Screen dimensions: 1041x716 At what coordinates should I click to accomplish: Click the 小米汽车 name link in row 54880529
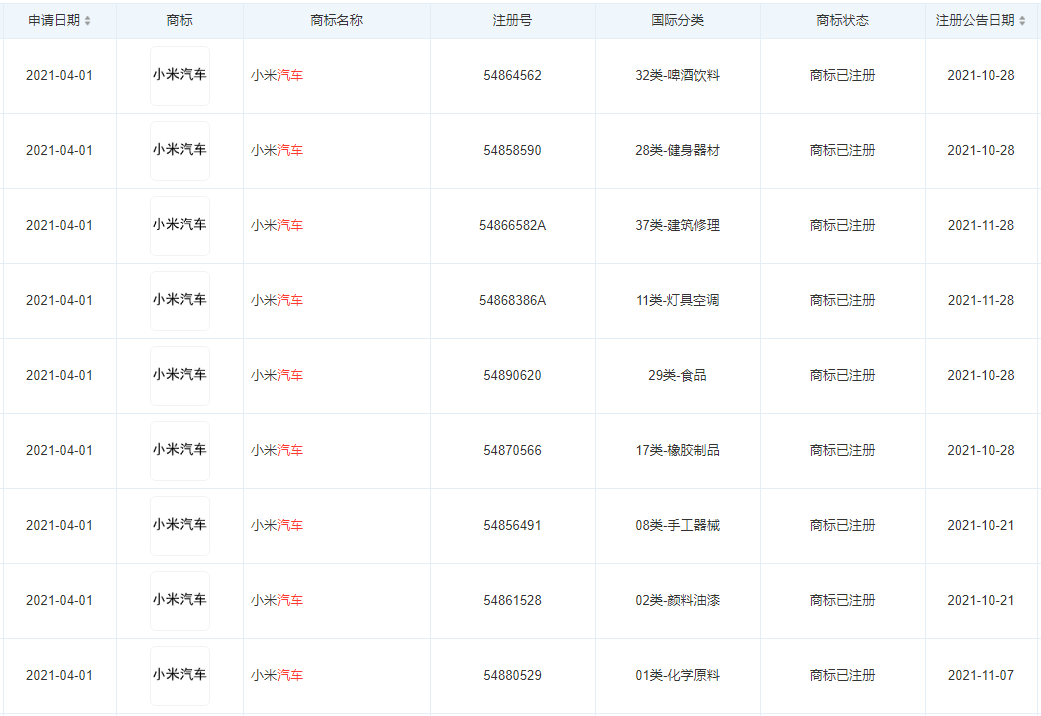277,676
